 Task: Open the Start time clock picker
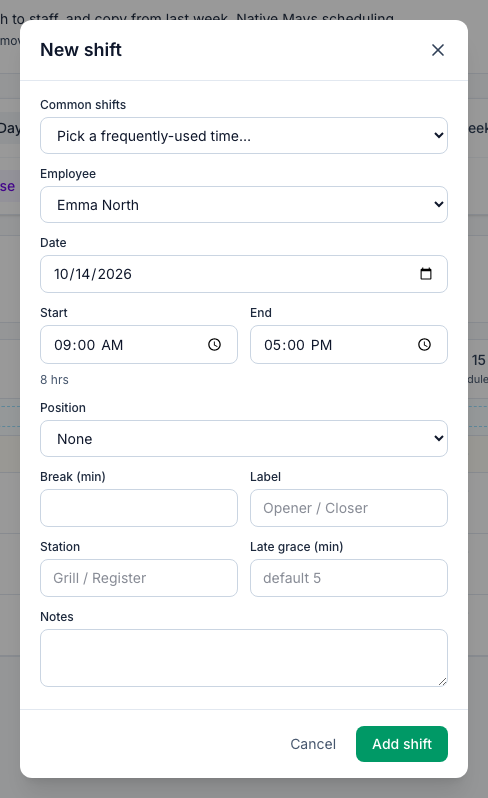click(215, 345)
